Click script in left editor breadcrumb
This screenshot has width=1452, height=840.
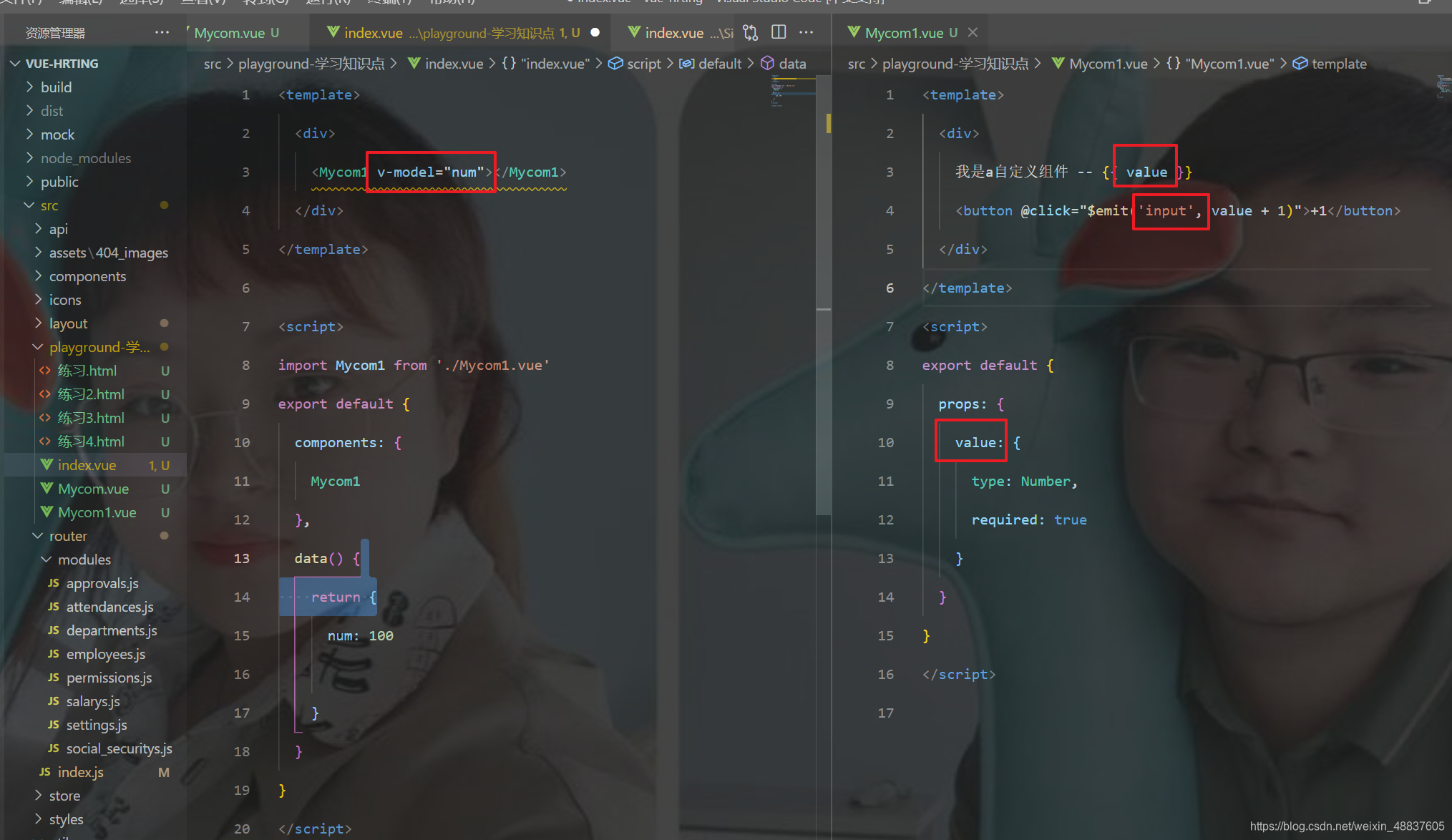tap(643, 64)
